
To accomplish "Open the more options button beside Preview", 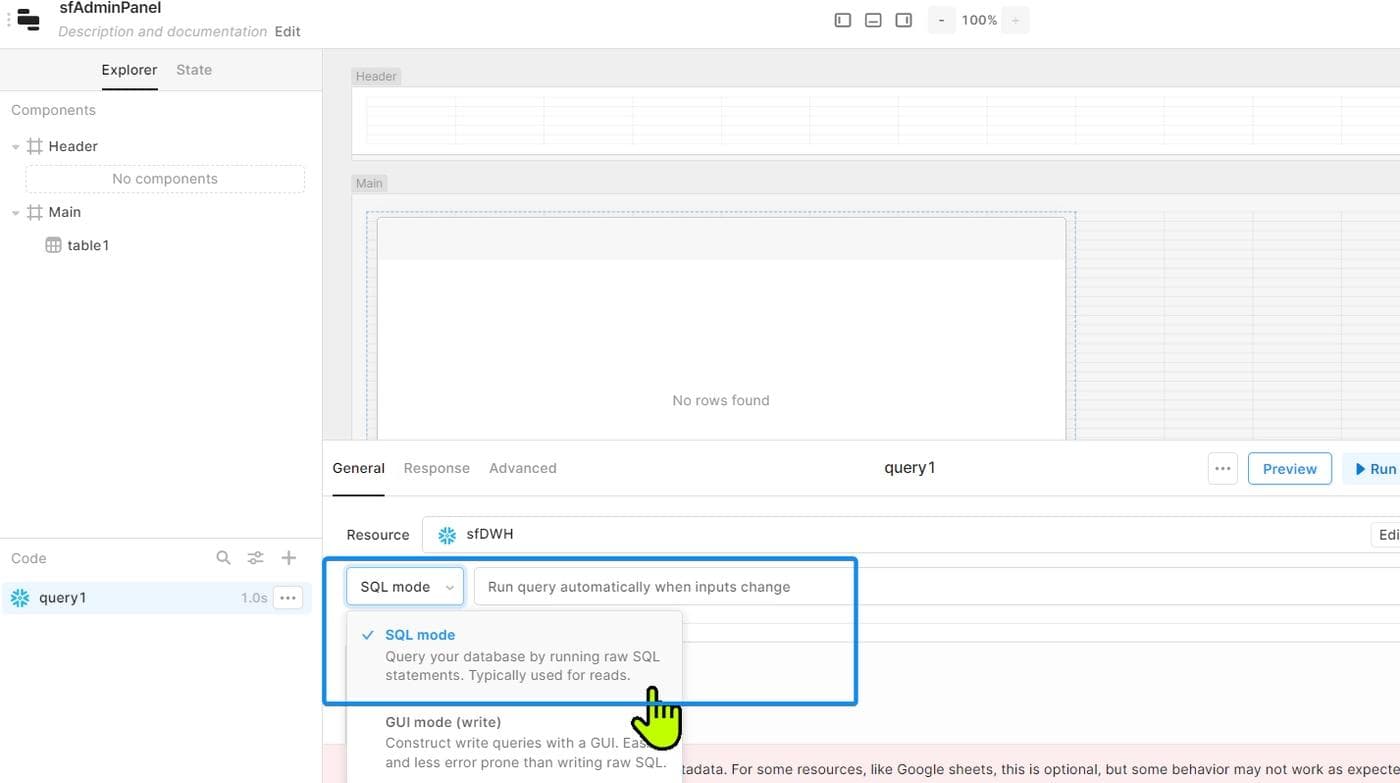I will tap(1222, 468).
